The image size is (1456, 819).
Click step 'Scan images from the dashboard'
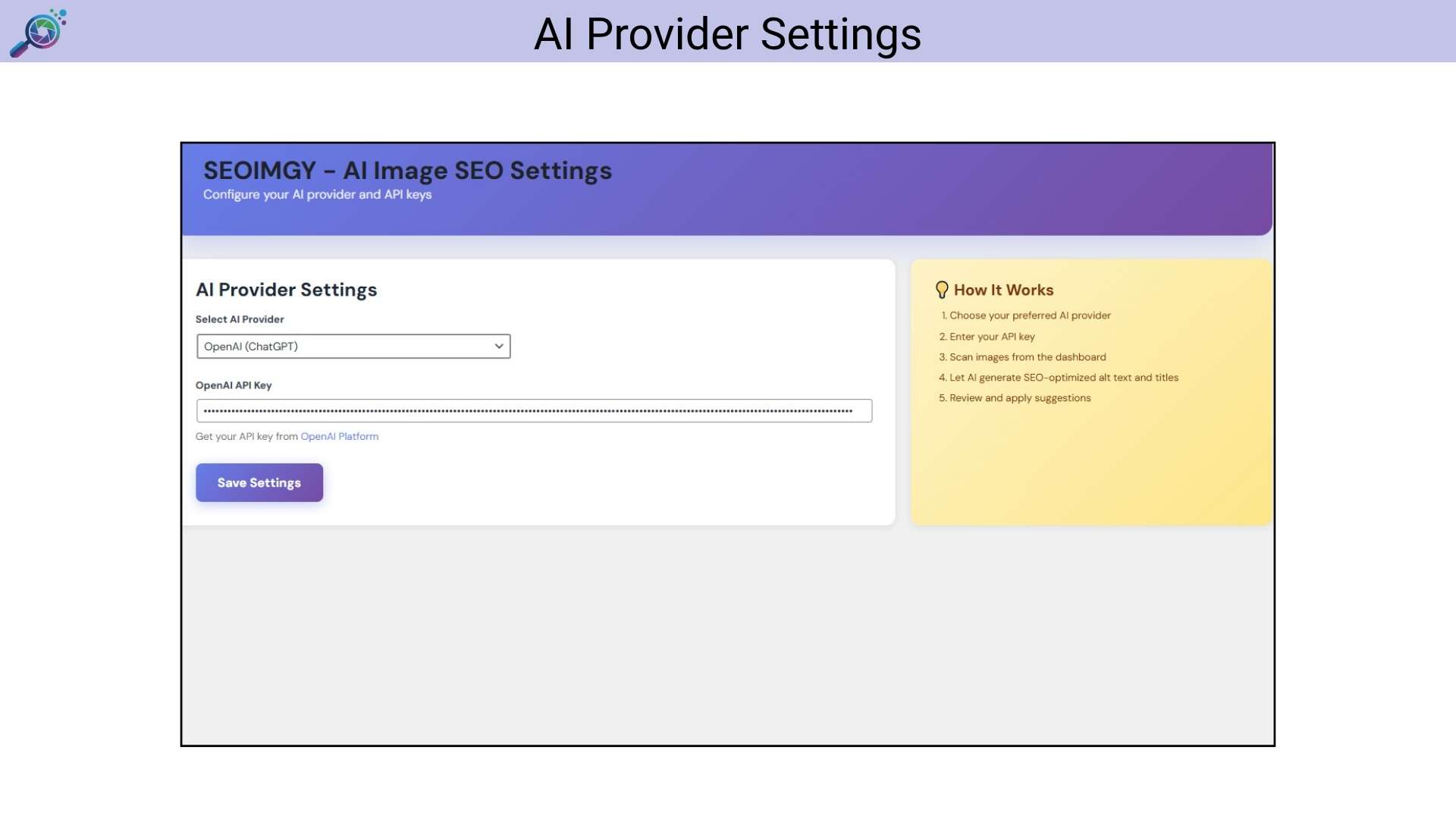pyautogui.click(x=1028, y=357)
